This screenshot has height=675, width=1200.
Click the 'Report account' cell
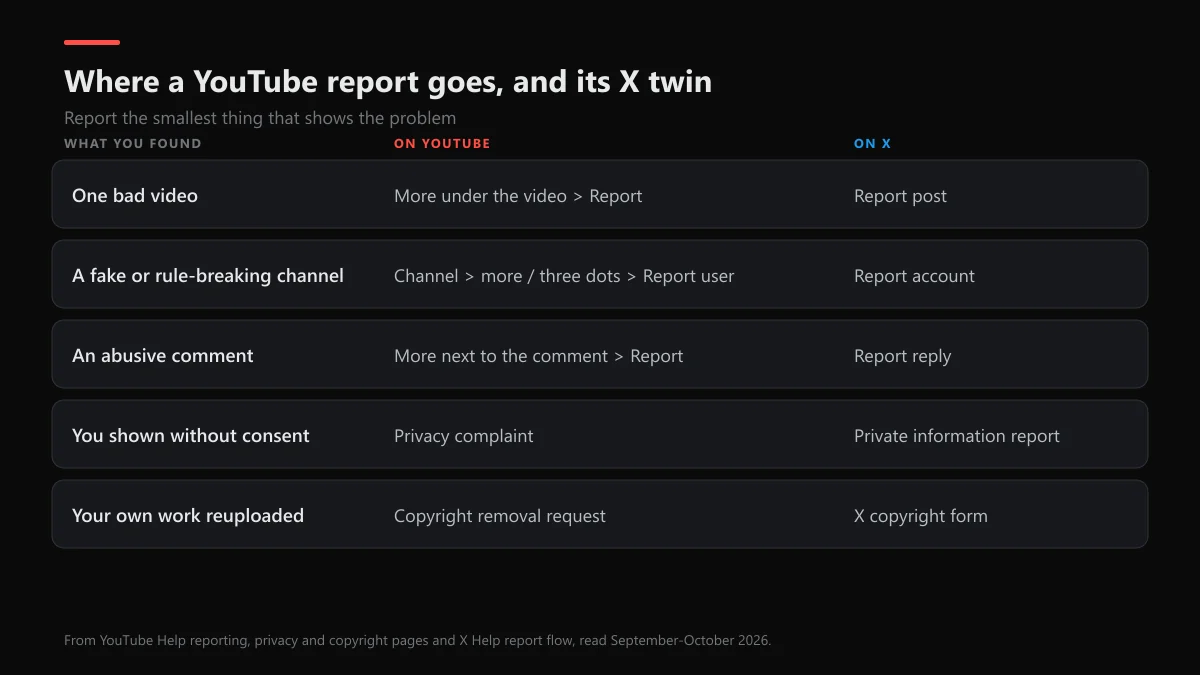point(914,276)
